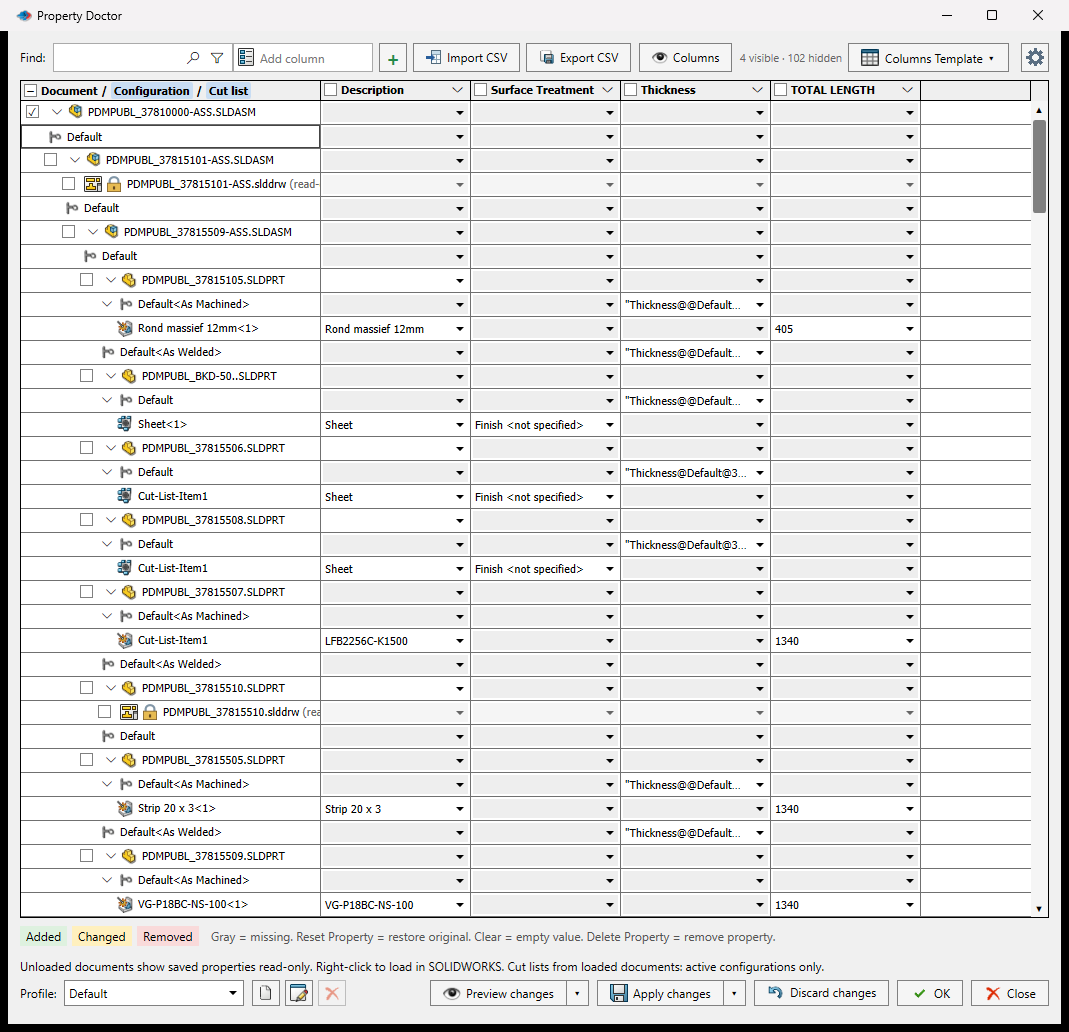The width and height of the screenshot is (1069, 1032).
Task: Click part icon of PDMPUBL_37815509.SLDPRT
Action: [129, 855]
